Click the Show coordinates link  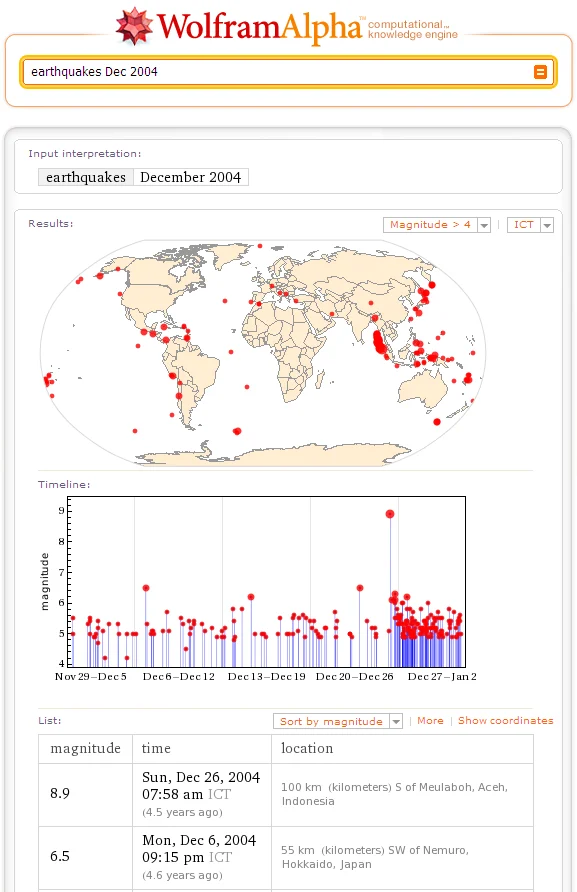tap(505, 721)
